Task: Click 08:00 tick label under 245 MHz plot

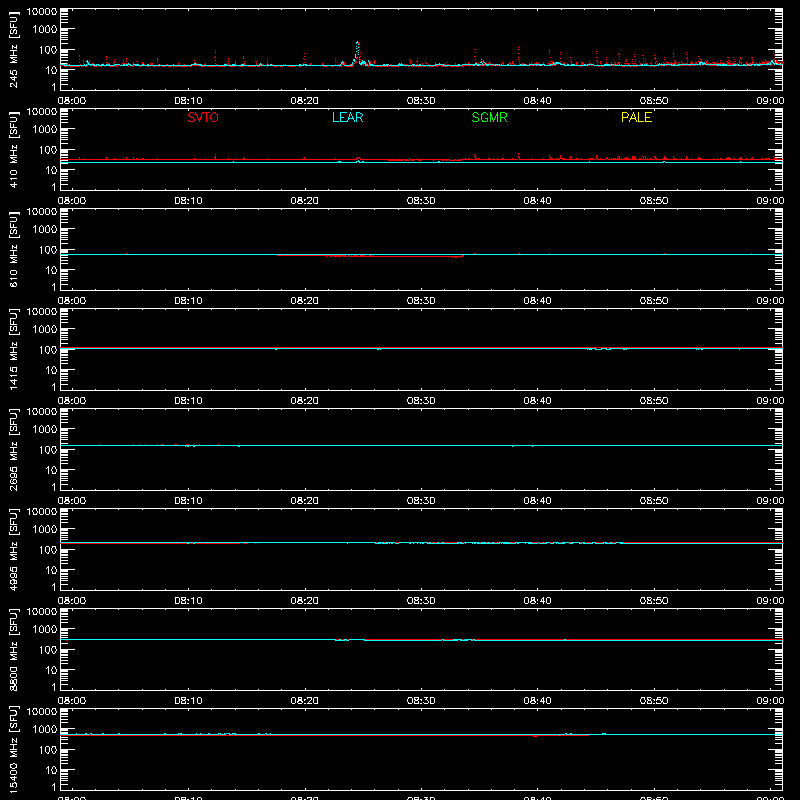Action: 72,101
